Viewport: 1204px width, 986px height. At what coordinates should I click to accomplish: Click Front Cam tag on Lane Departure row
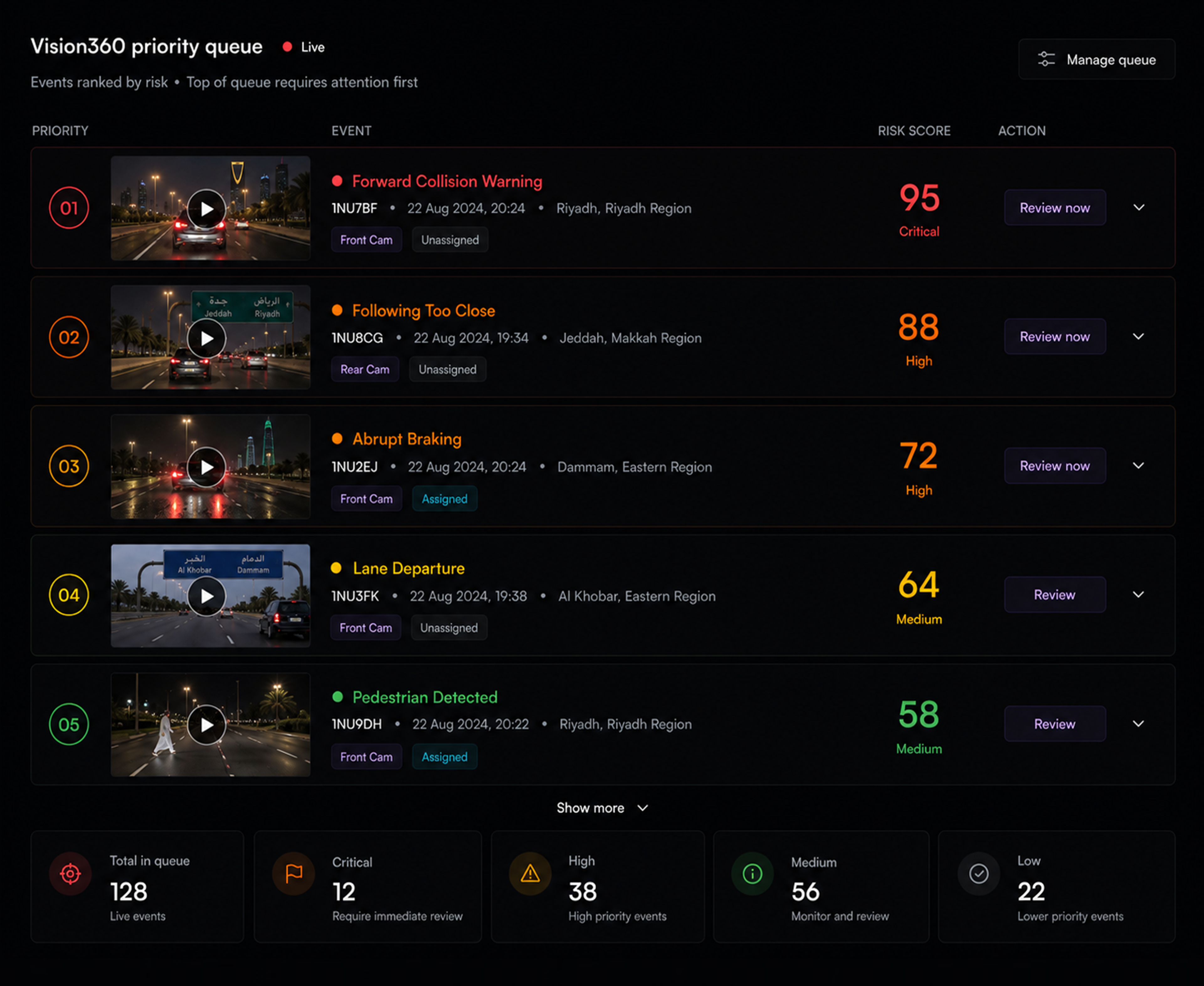366,627
